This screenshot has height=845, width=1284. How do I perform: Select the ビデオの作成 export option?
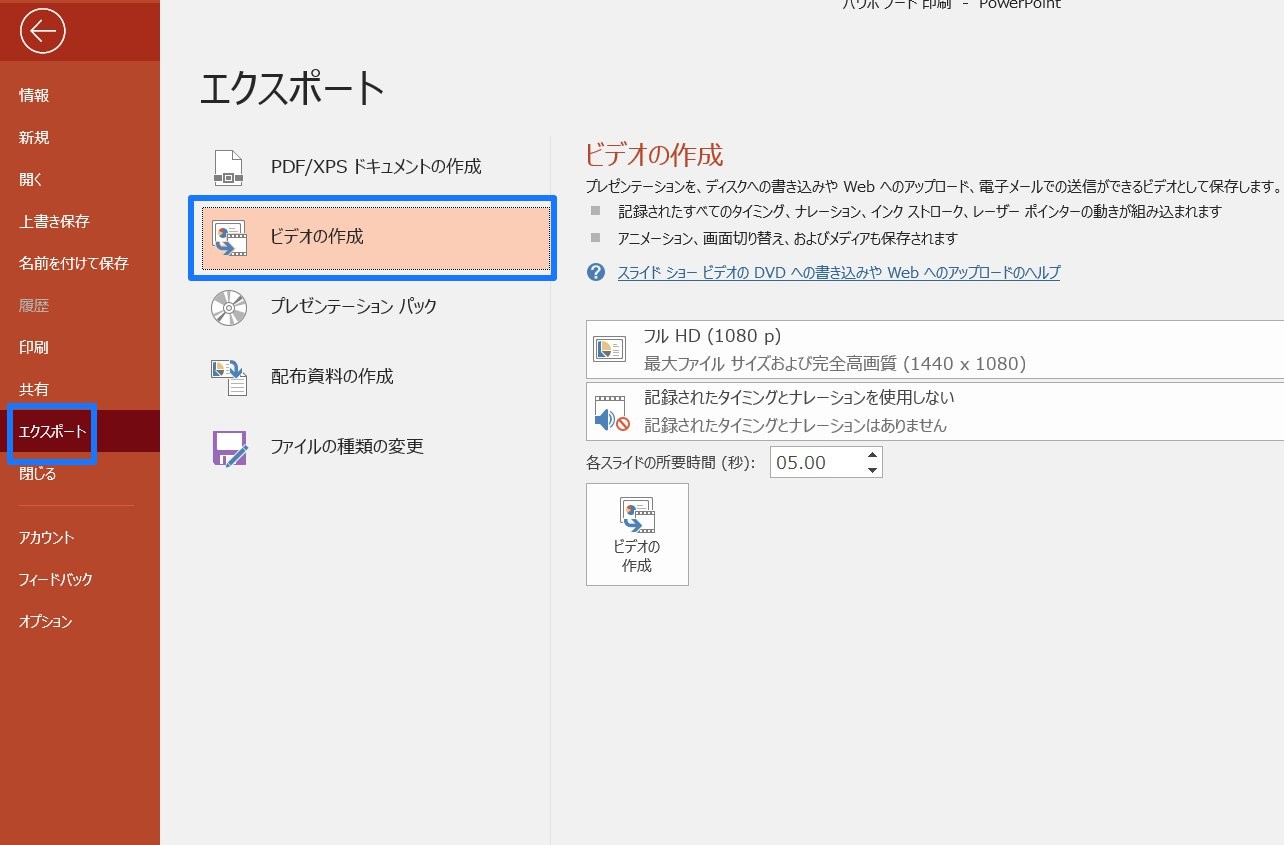[x=375, y=238]
